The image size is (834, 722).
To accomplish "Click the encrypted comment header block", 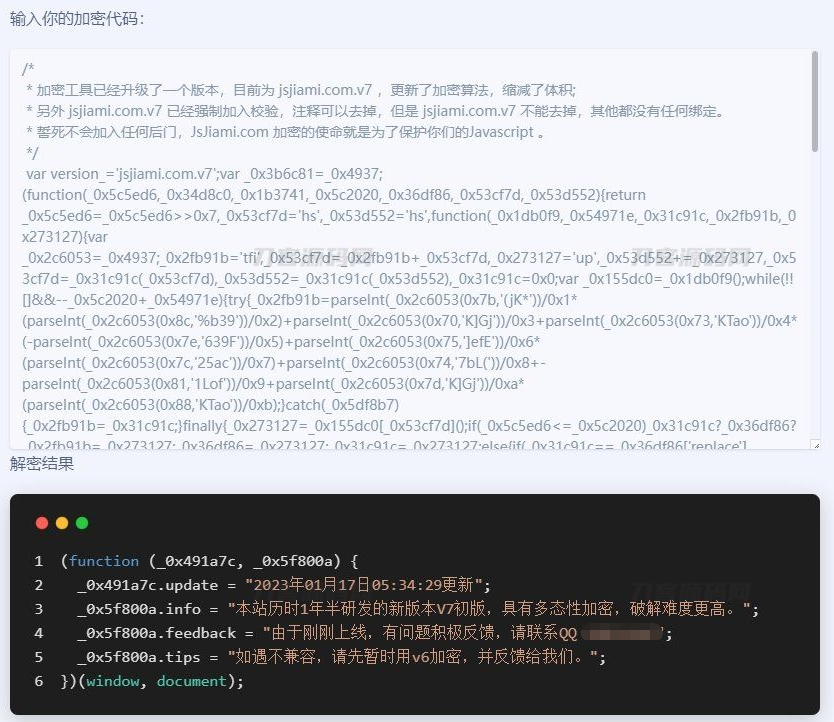I will (x=300, y=110).
